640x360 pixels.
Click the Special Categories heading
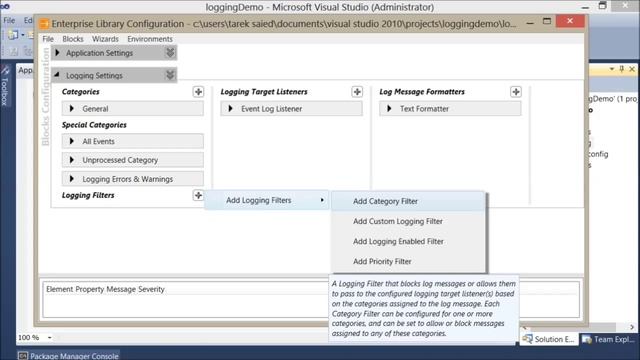click(x=94, y=125)
